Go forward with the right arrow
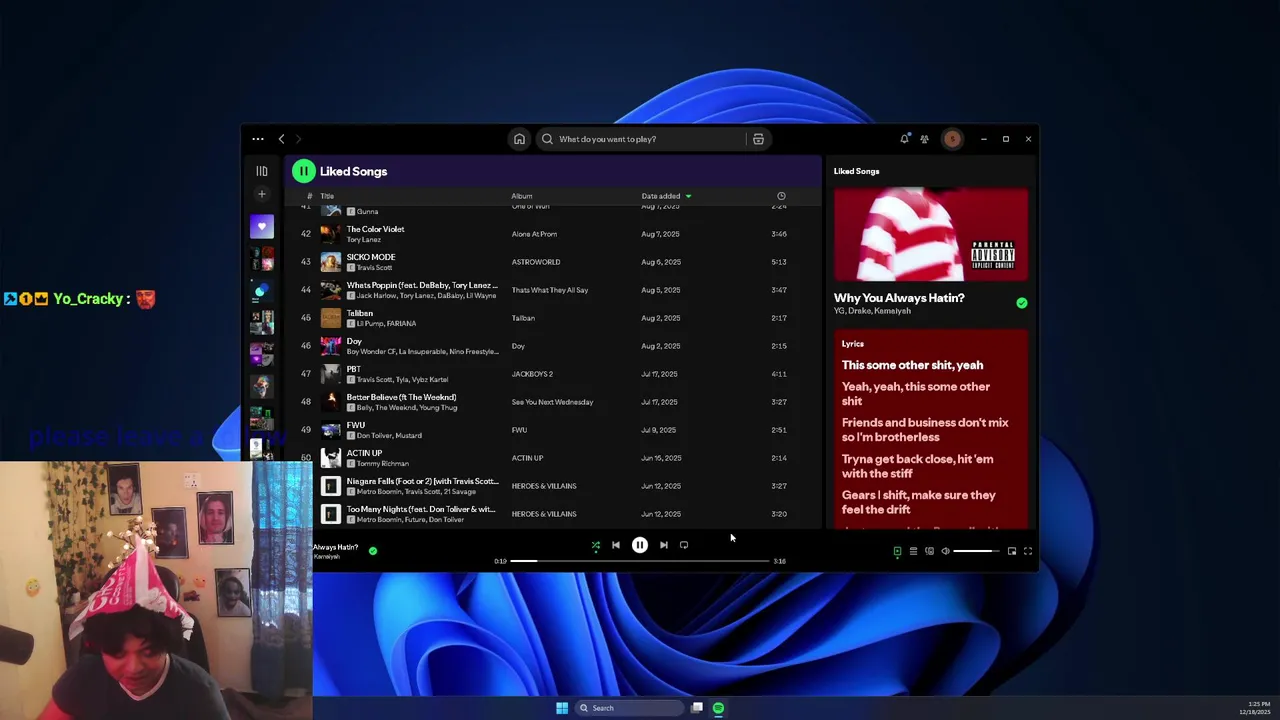The height and width of the screenshot is (720, 1280). tap(298, 139)
